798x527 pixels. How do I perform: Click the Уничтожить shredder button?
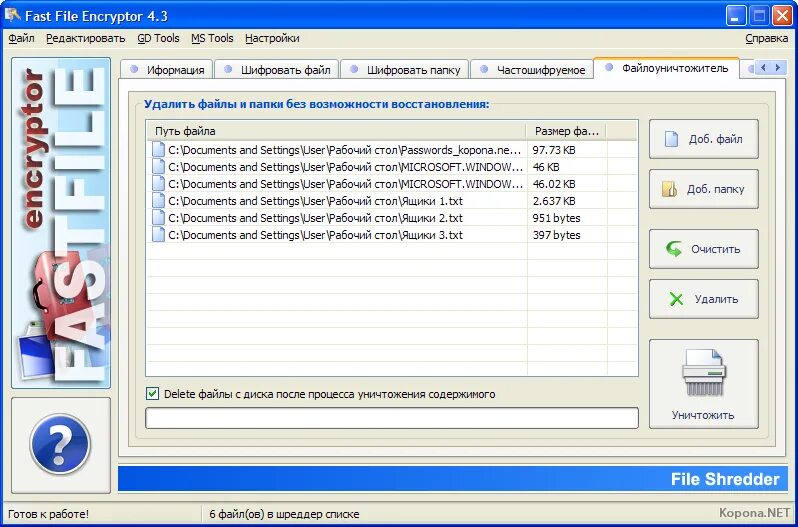(703, 384)
